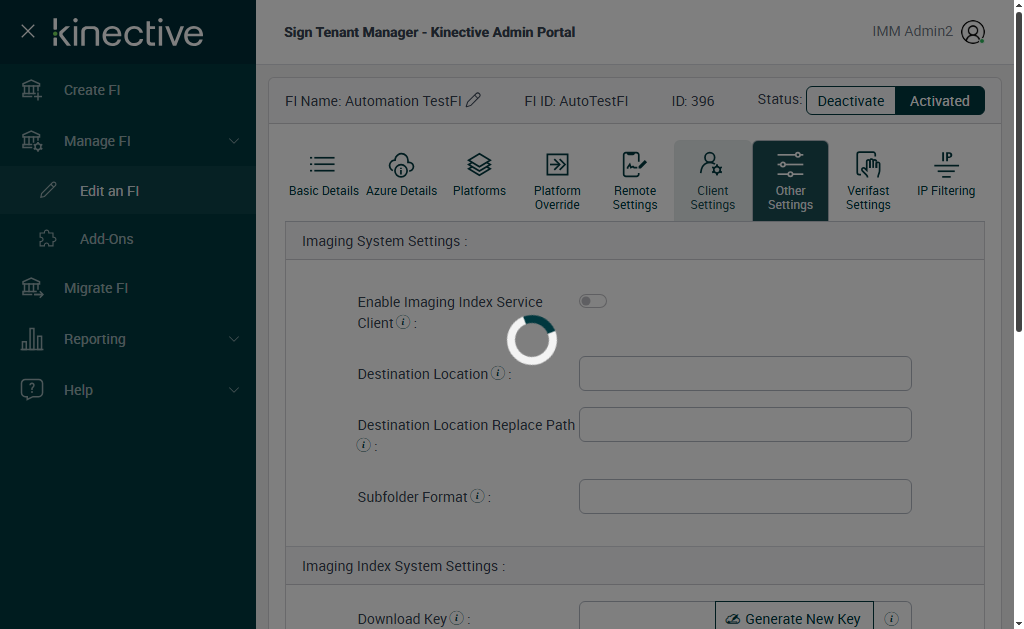The width and height of the screenshot is (1024, 629).
Task: Click info icon next to Subfolder Format
Action: pos(477,496)
